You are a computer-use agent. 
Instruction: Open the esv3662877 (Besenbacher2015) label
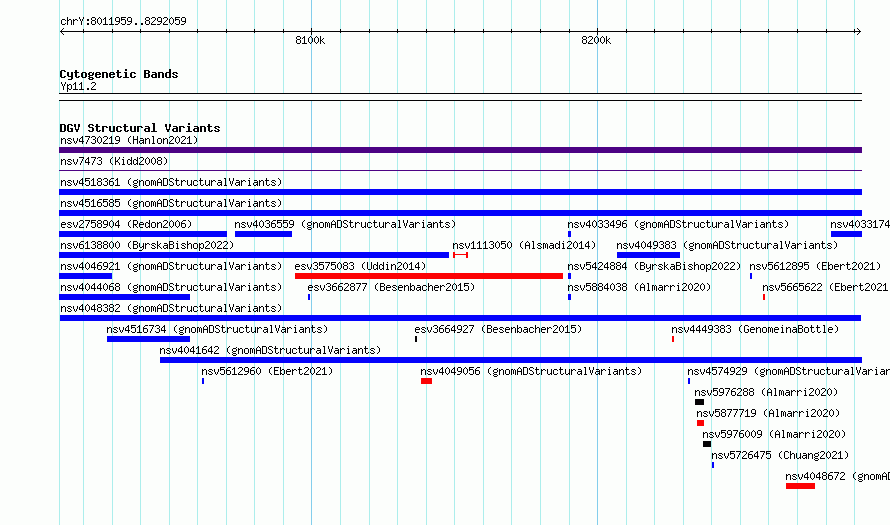391,287
